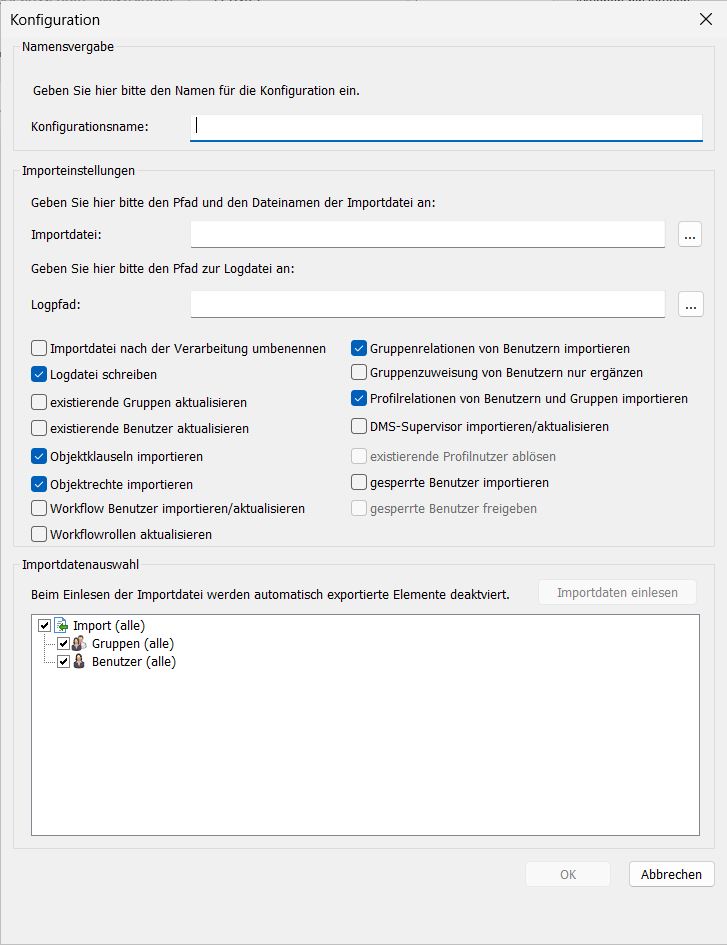Image resolution: width=727 pixels, height=945 pixels.
Task: Check gesperrte Benutzer importieren option
Action: (x=359, y=483)
